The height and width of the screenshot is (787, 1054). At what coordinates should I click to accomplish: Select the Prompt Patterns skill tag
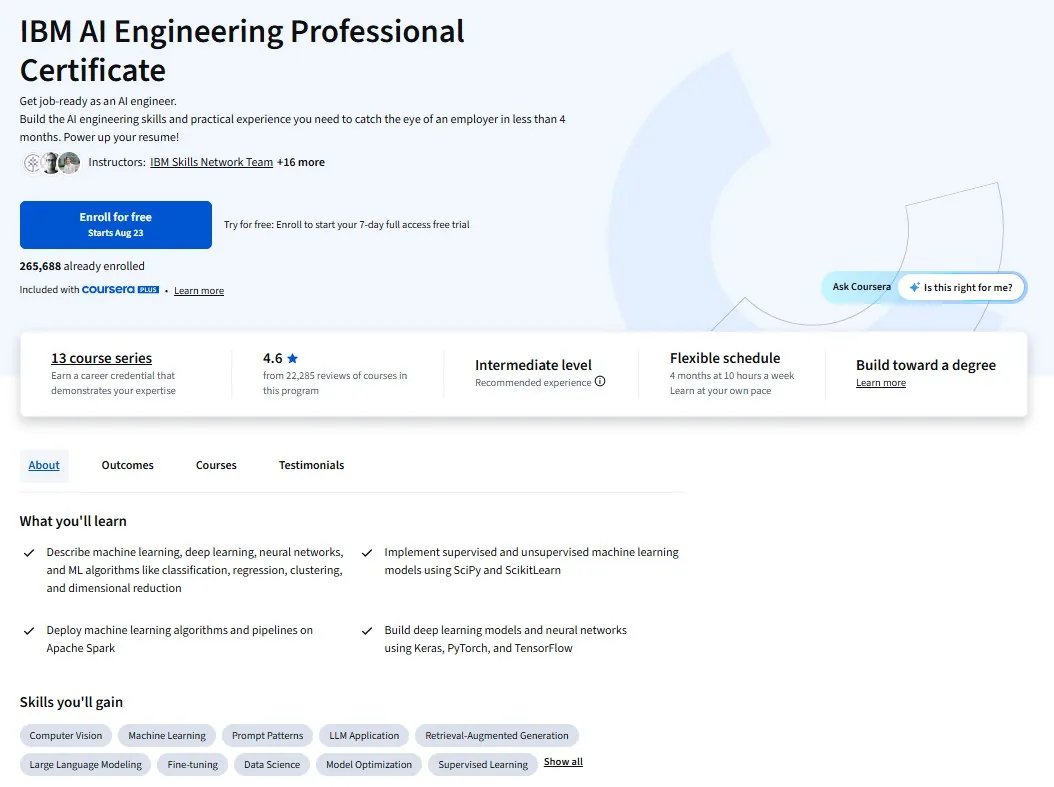click(268, 736)
